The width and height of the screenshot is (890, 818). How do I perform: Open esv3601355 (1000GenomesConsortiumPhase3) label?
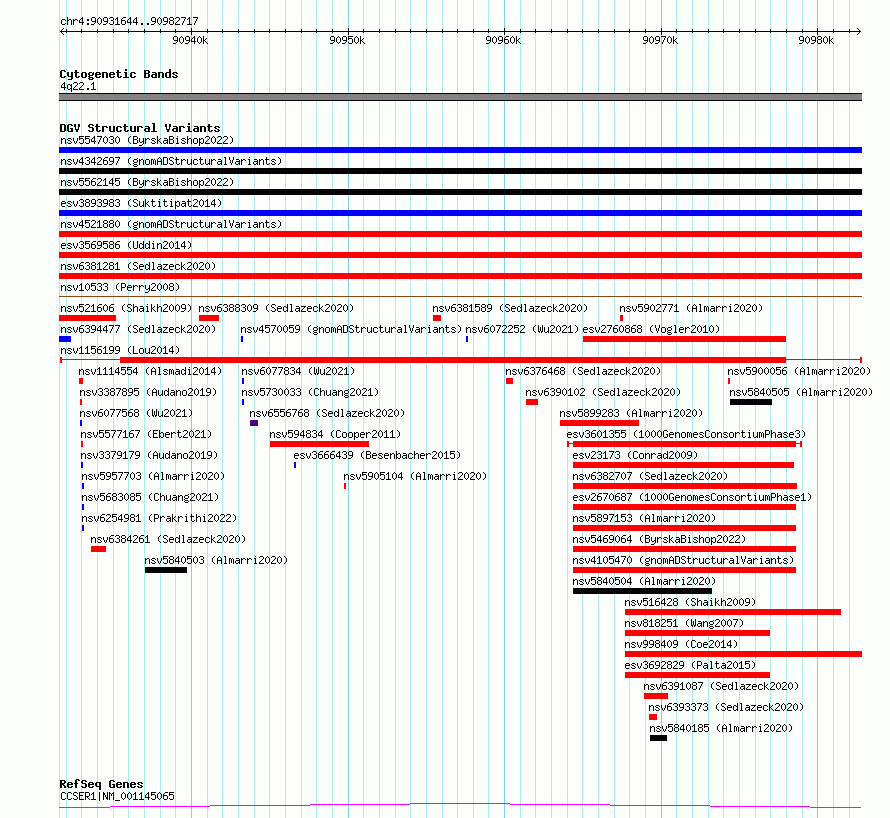click(x=686, y=434)
